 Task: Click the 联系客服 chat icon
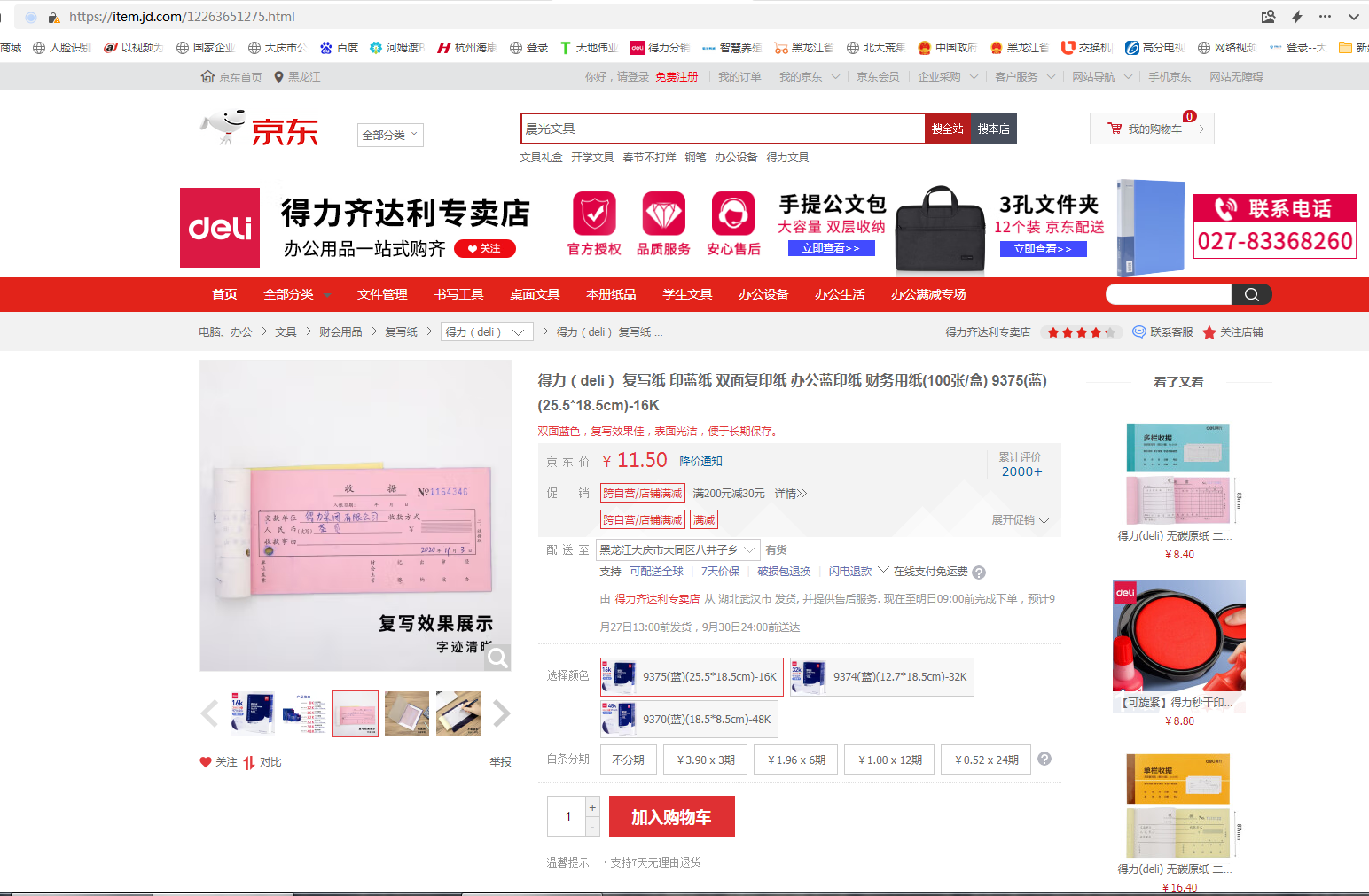[1139, 332]
